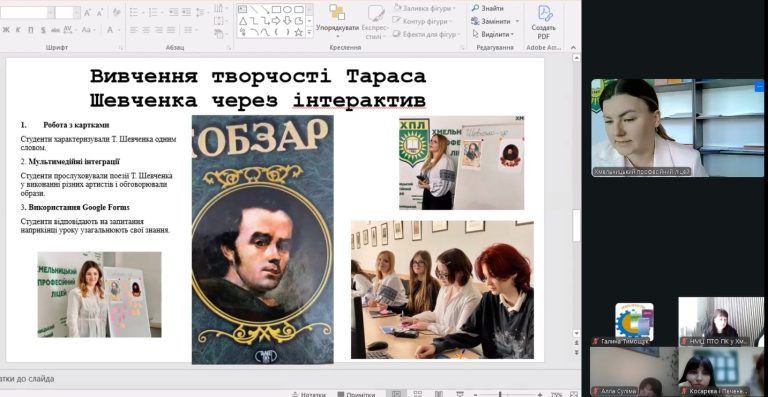The height and width of the screenshot is (397, 768).
Task: Open Експрес-стилі quick styles
Action: [376, 23]
